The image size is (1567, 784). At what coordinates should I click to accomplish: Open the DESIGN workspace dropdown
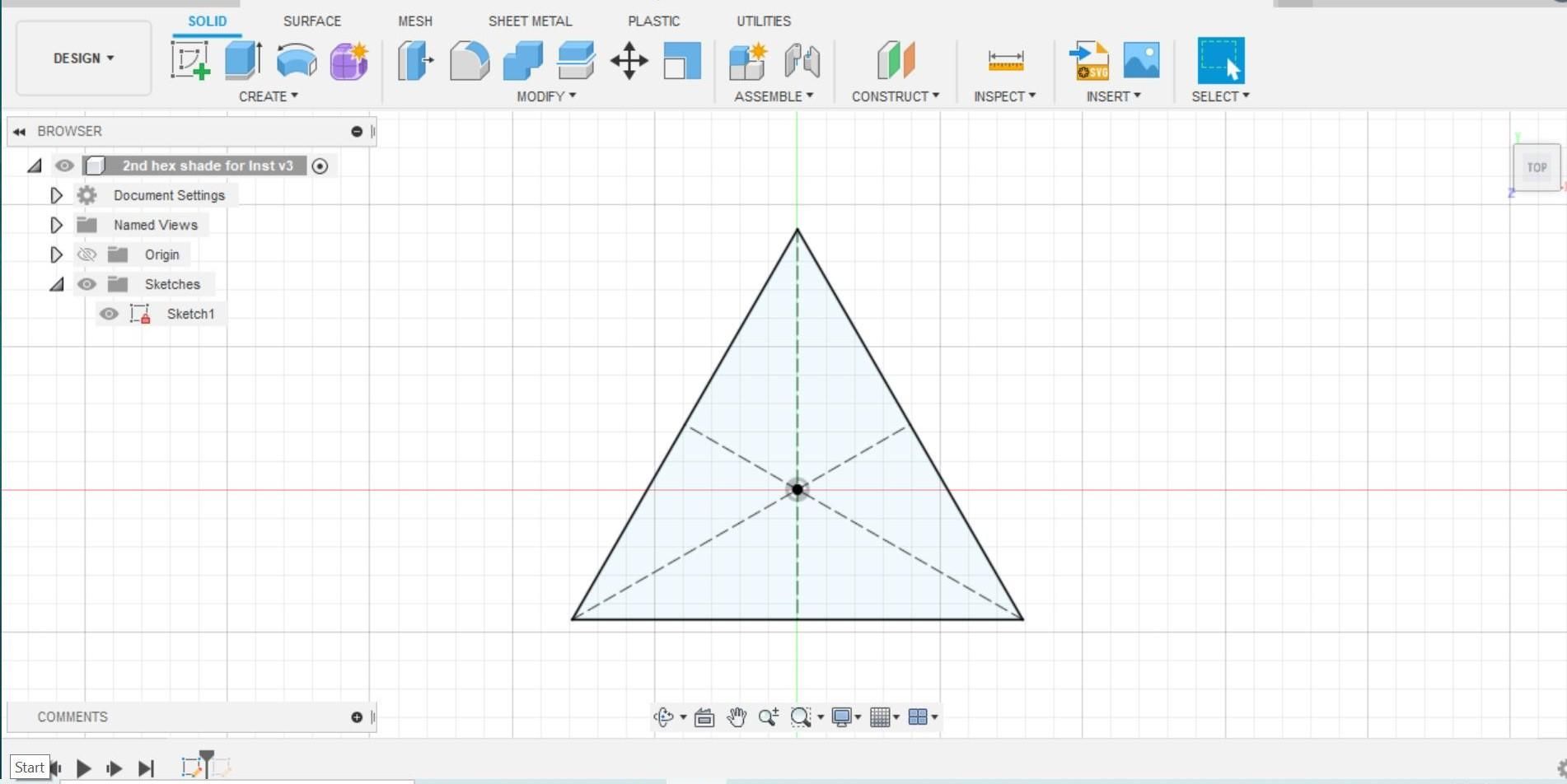click(x=84, y=58)
